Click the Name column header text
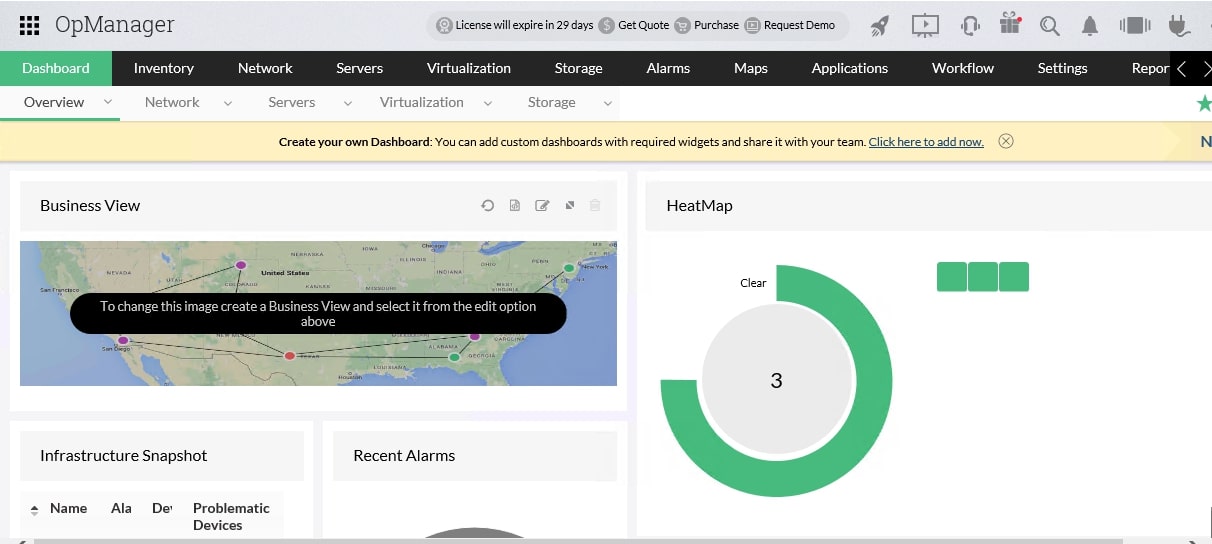This screenshot has height=544, width=1212. pos(69,508)
